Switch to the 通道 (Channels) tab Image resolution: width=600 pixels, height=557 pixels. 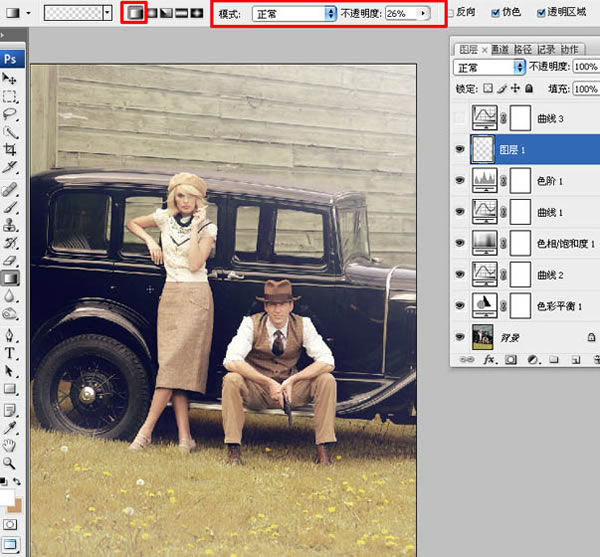501,49
